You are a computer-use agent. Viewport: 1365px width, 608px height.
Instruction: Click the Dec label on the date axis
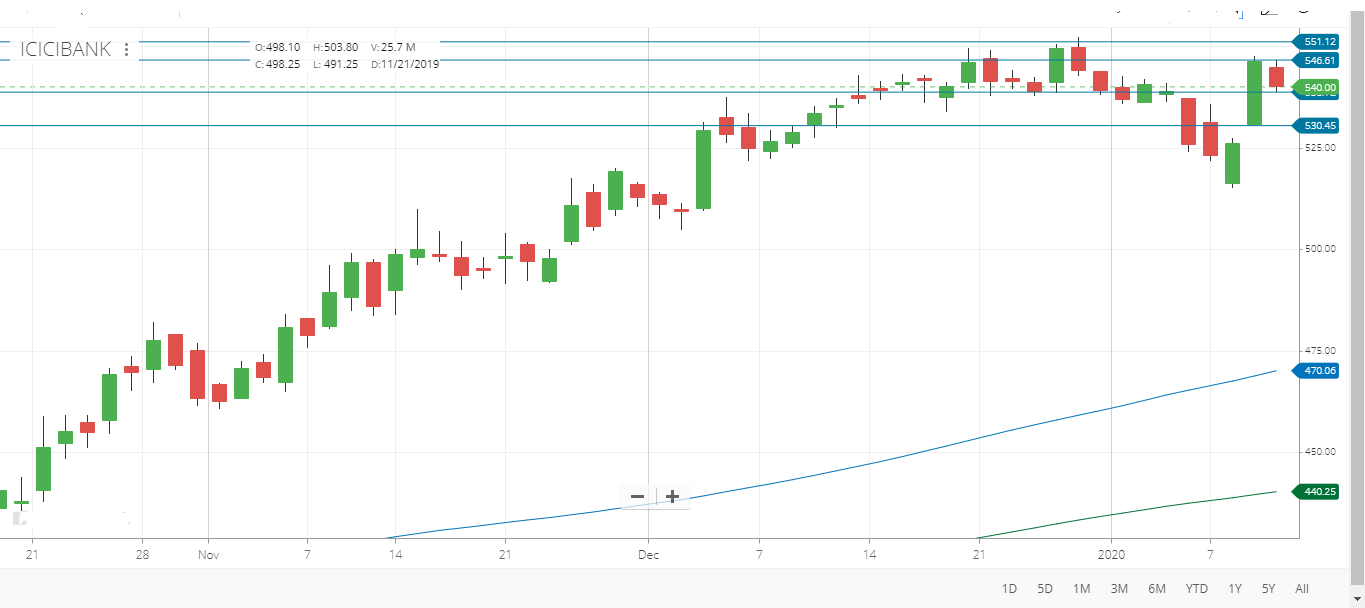pyautogui.click(x=648, y=554)
